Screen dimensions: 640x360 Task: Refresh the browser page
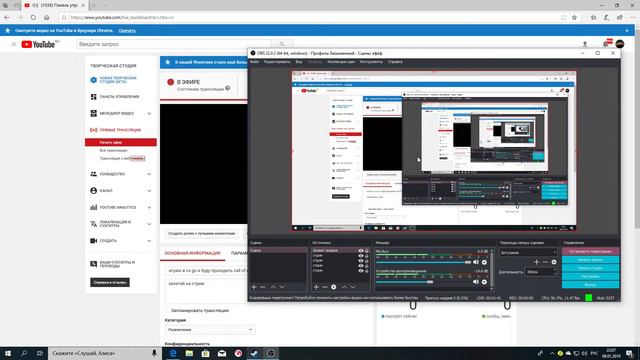click(x=33, y=18)
